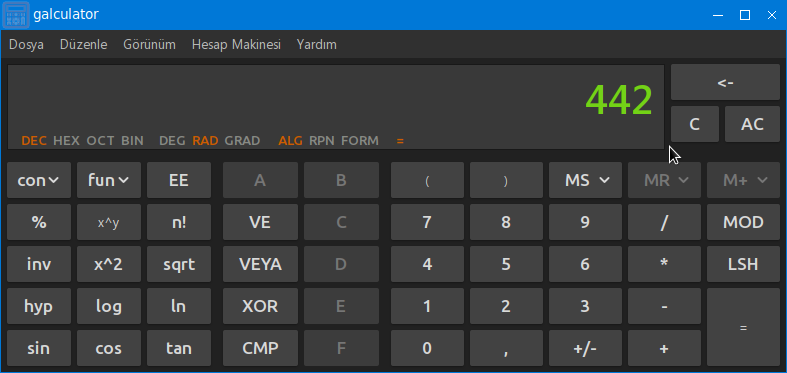Click digit 9 on keypad
This screenshot has height=373, width=787.
pyautogui.click(x=585, y=222)
